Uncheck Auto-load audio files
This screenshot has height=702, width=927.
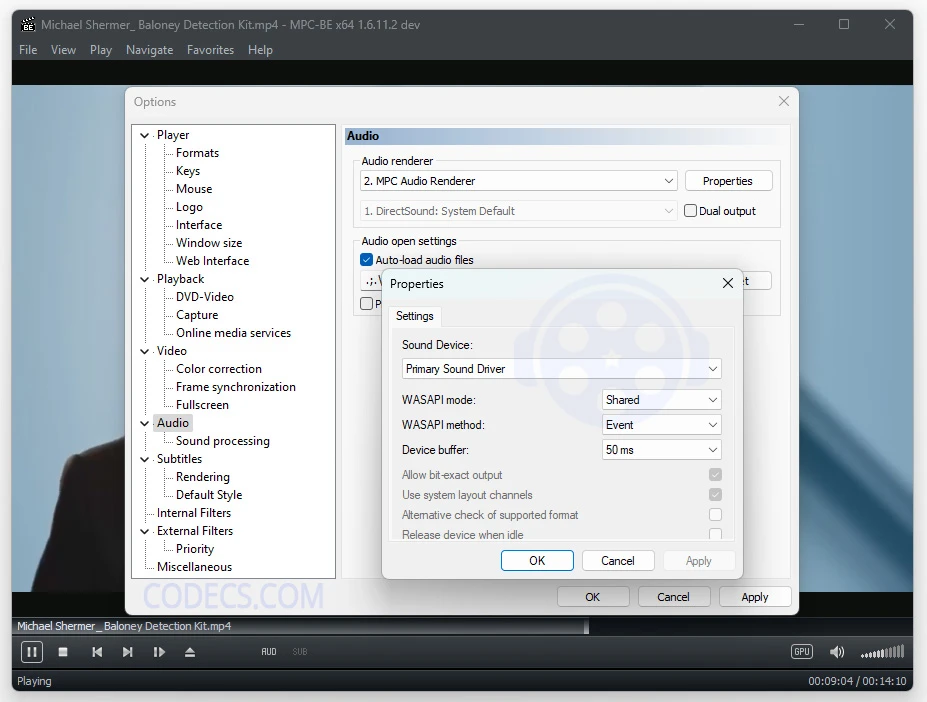pyautogui.click(x=367, y=260)
